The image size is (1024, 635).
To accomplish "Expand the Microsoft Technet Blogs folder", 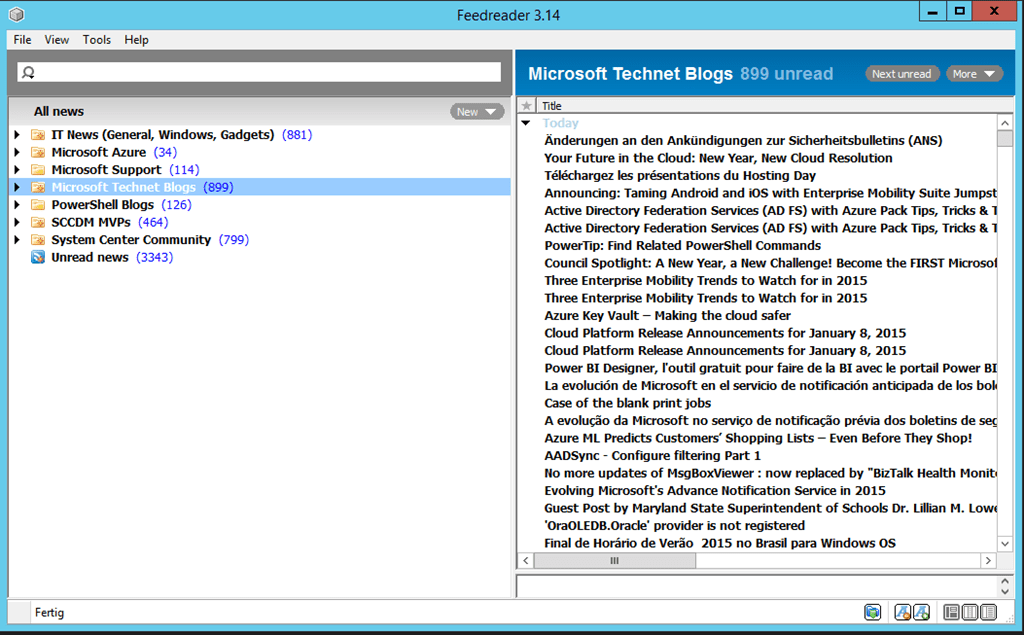I will 17,187.
